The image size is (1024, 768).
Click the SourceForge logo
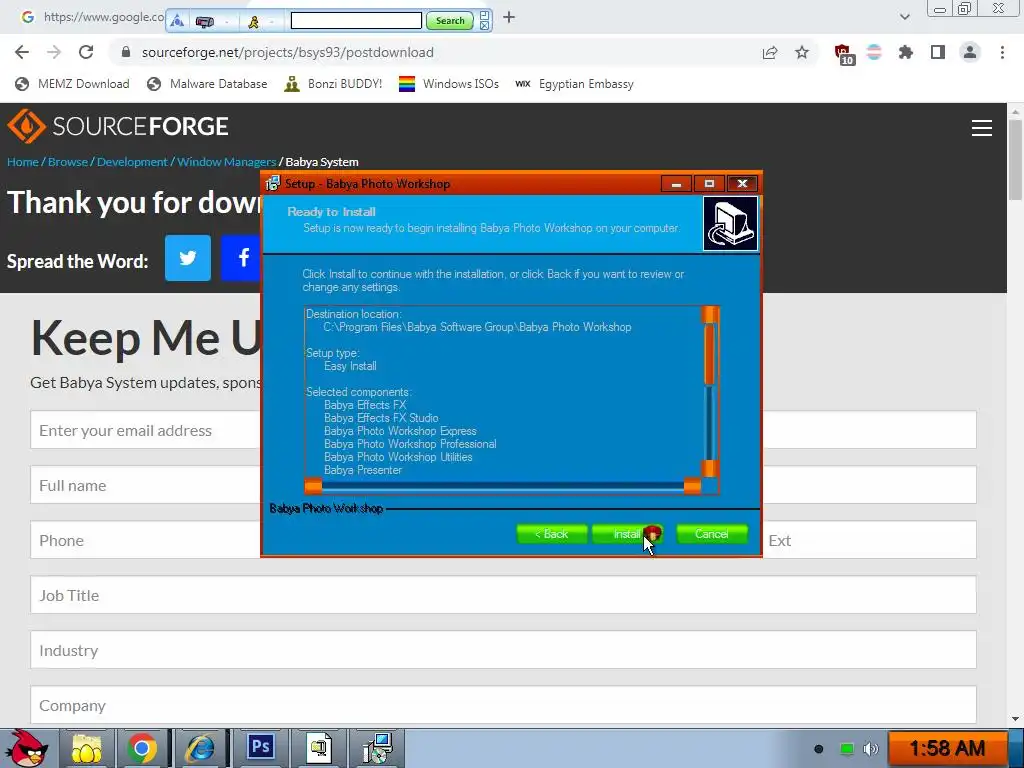coord(118,126)
